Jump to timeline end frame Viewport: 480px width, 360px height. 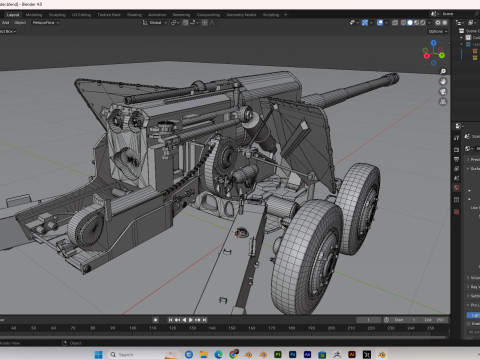coord(204,320)
